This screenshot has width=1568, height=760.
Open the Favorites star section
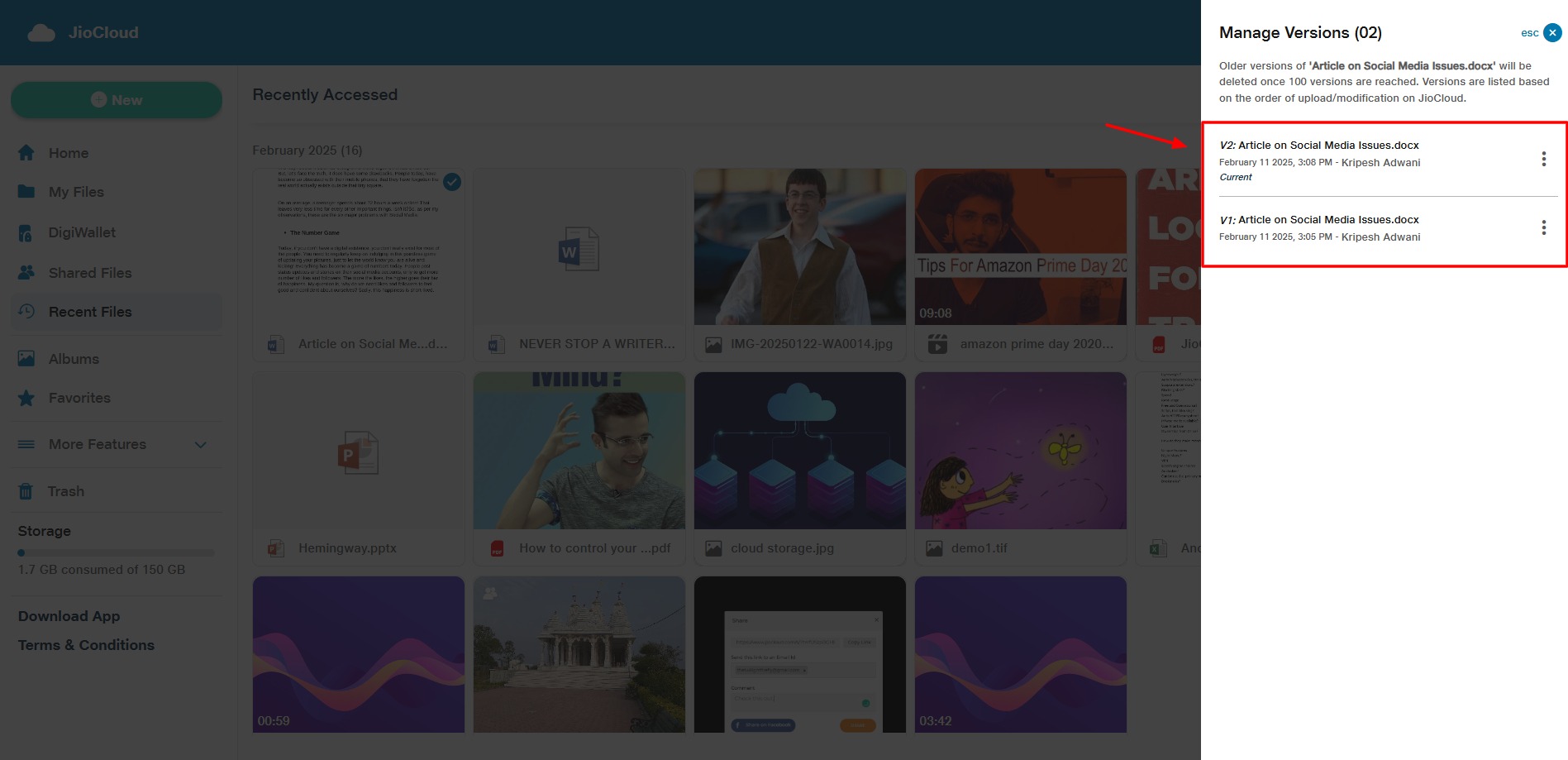(x=79, y=398)
